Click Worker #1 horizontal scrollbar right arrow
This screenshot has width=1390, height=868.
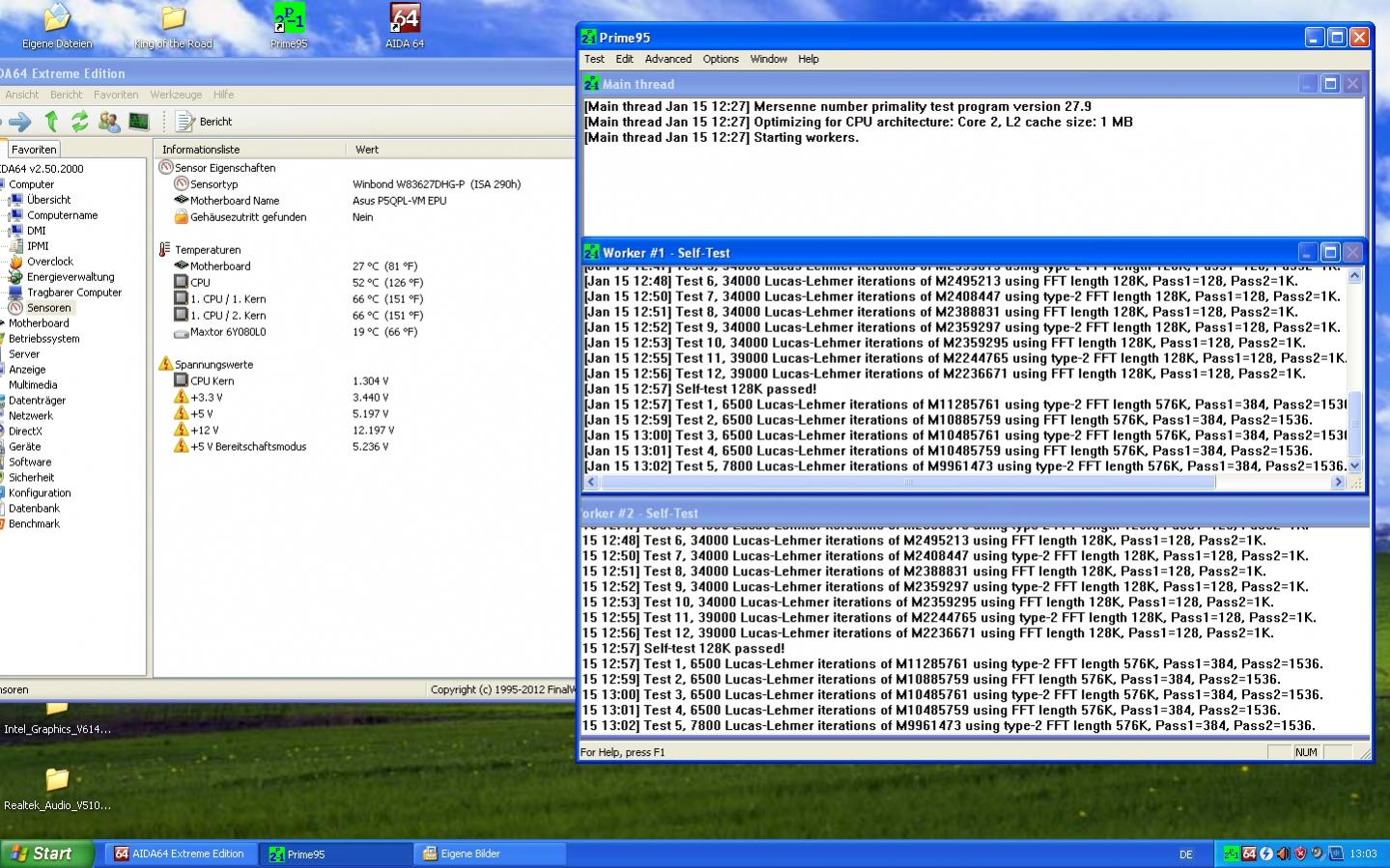pos(1339,482)
